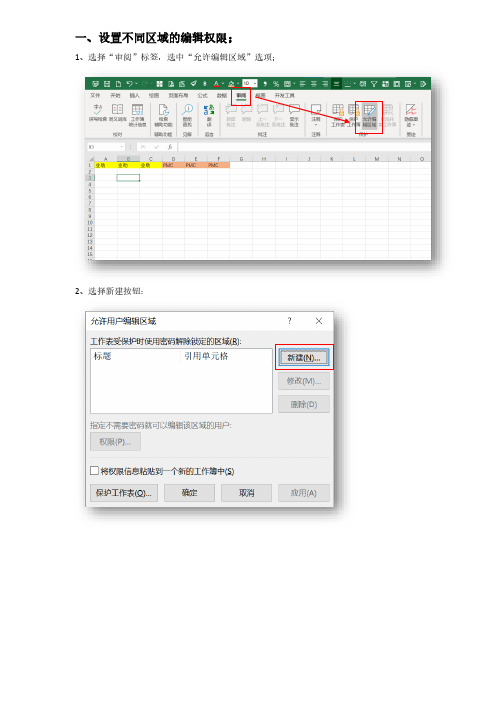The image size is (496, 702).
Task: Toggle paste permissions into new workbook checkbox
Action: pos(94,471)
